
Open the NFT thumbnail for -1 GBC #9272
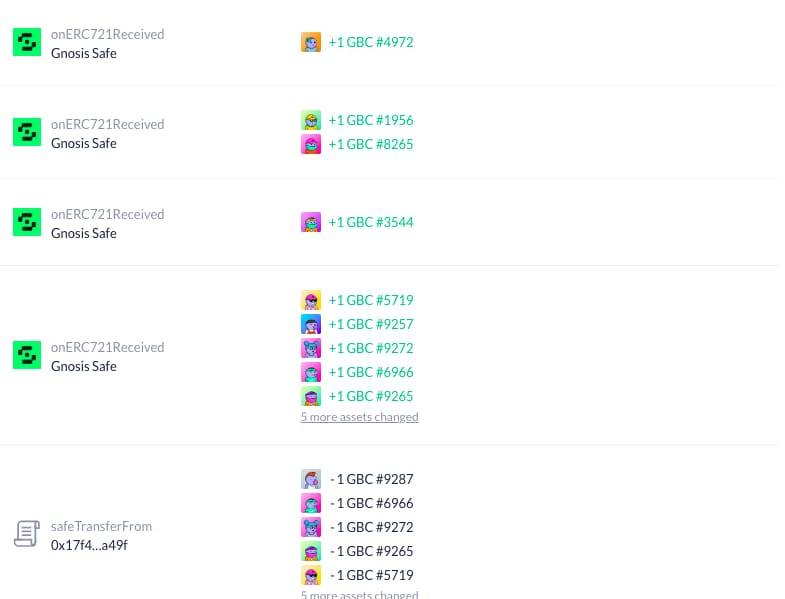311,527
